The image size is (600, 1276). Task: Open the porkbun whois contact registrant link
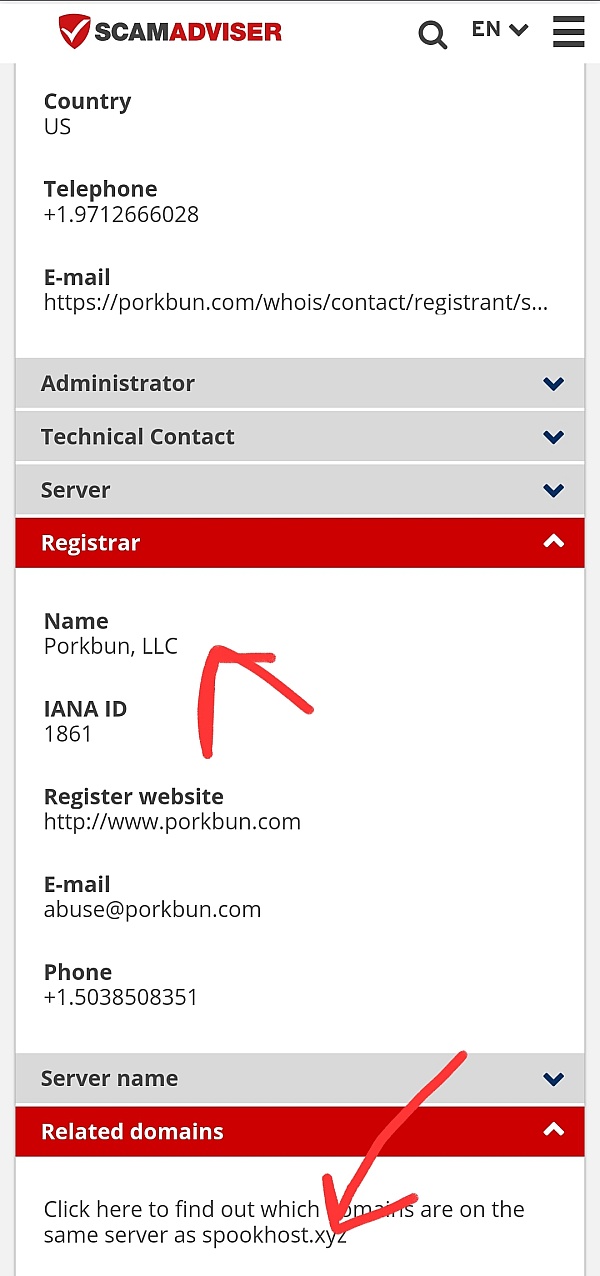click(x=295, y=302)
